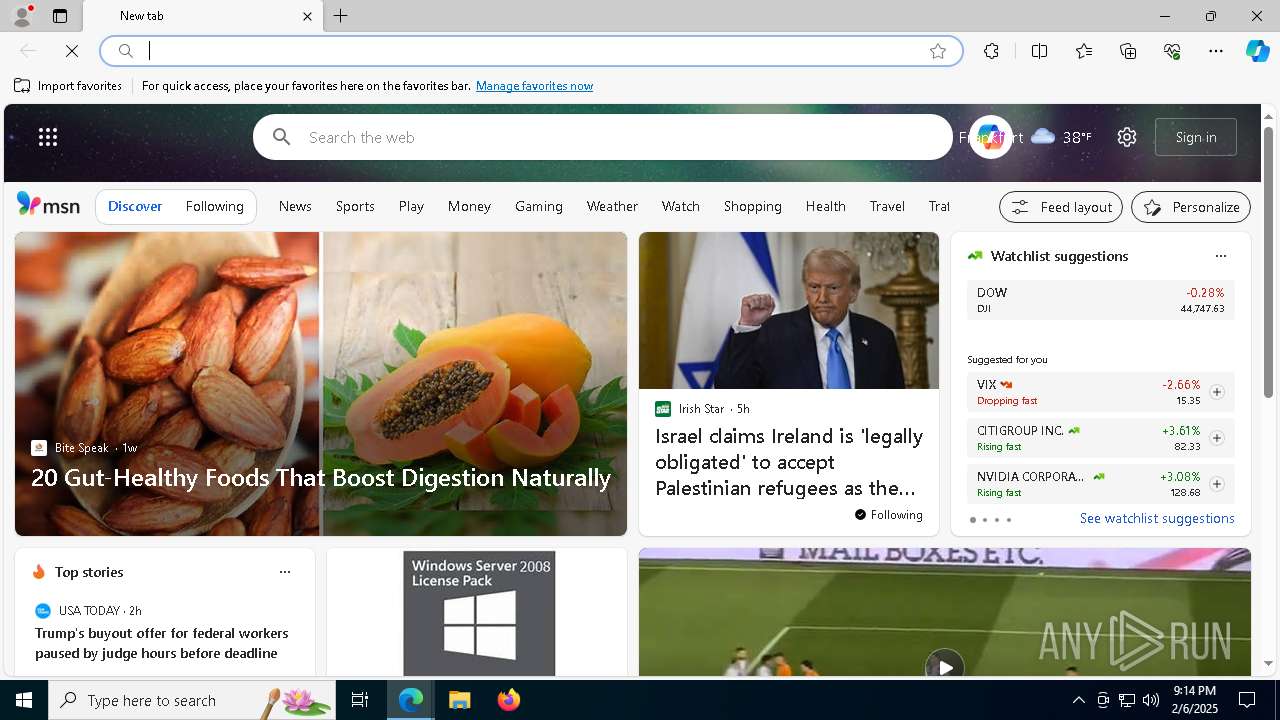Stop loading the page
Screen dimensions: 1280x720
click(72, 51)
